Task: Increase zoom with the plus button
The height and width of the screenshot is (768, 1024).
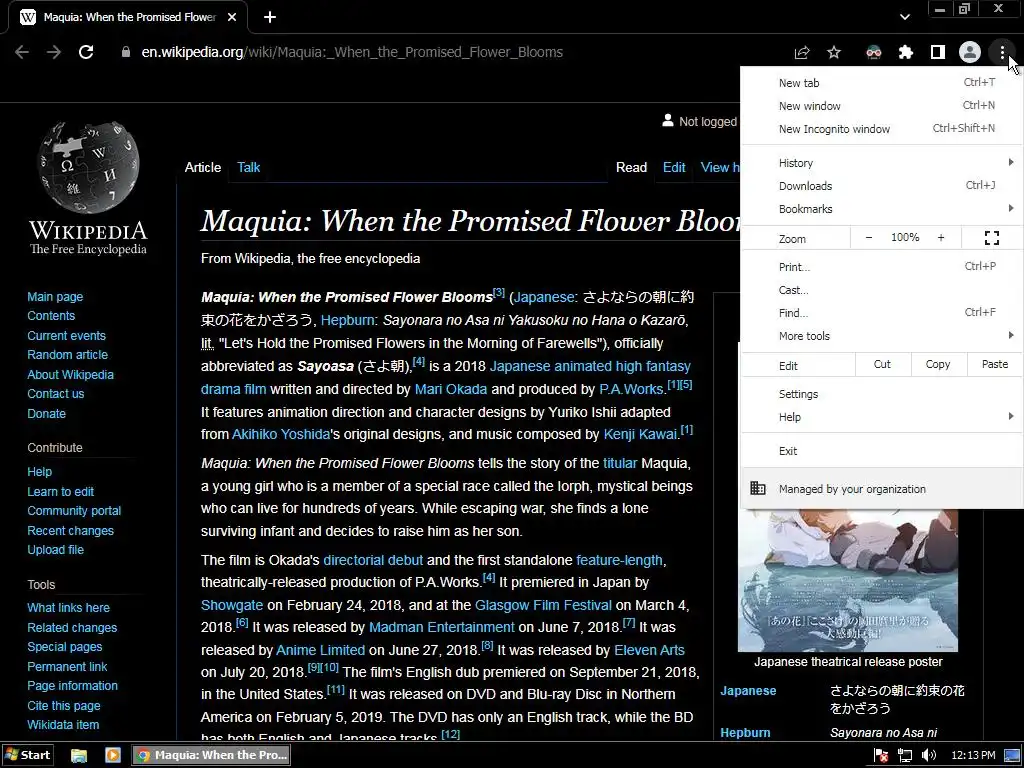Action: point(941,238)
